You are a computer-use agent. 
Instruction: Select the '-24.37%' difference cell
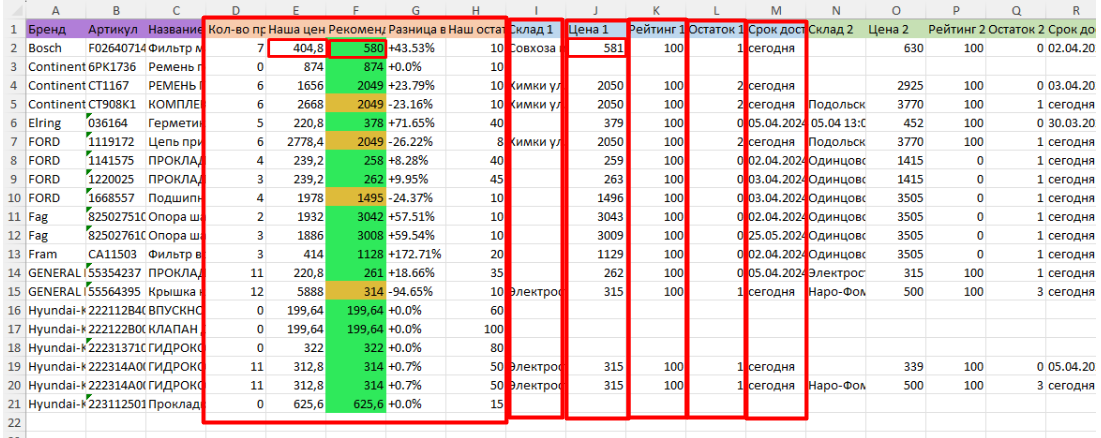[x=416, y=197]
